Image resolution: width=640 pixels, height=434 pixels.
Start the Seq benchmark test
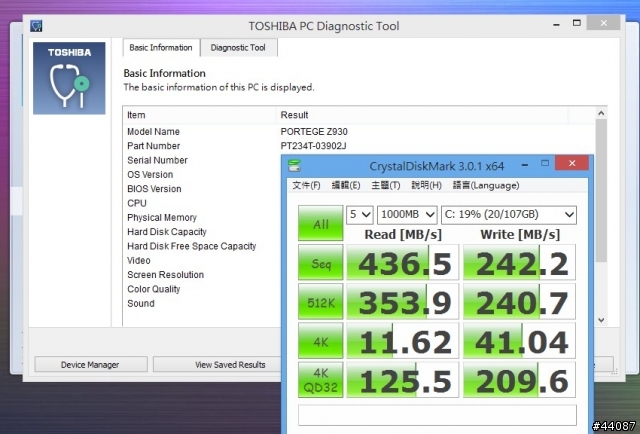[321, 262]
